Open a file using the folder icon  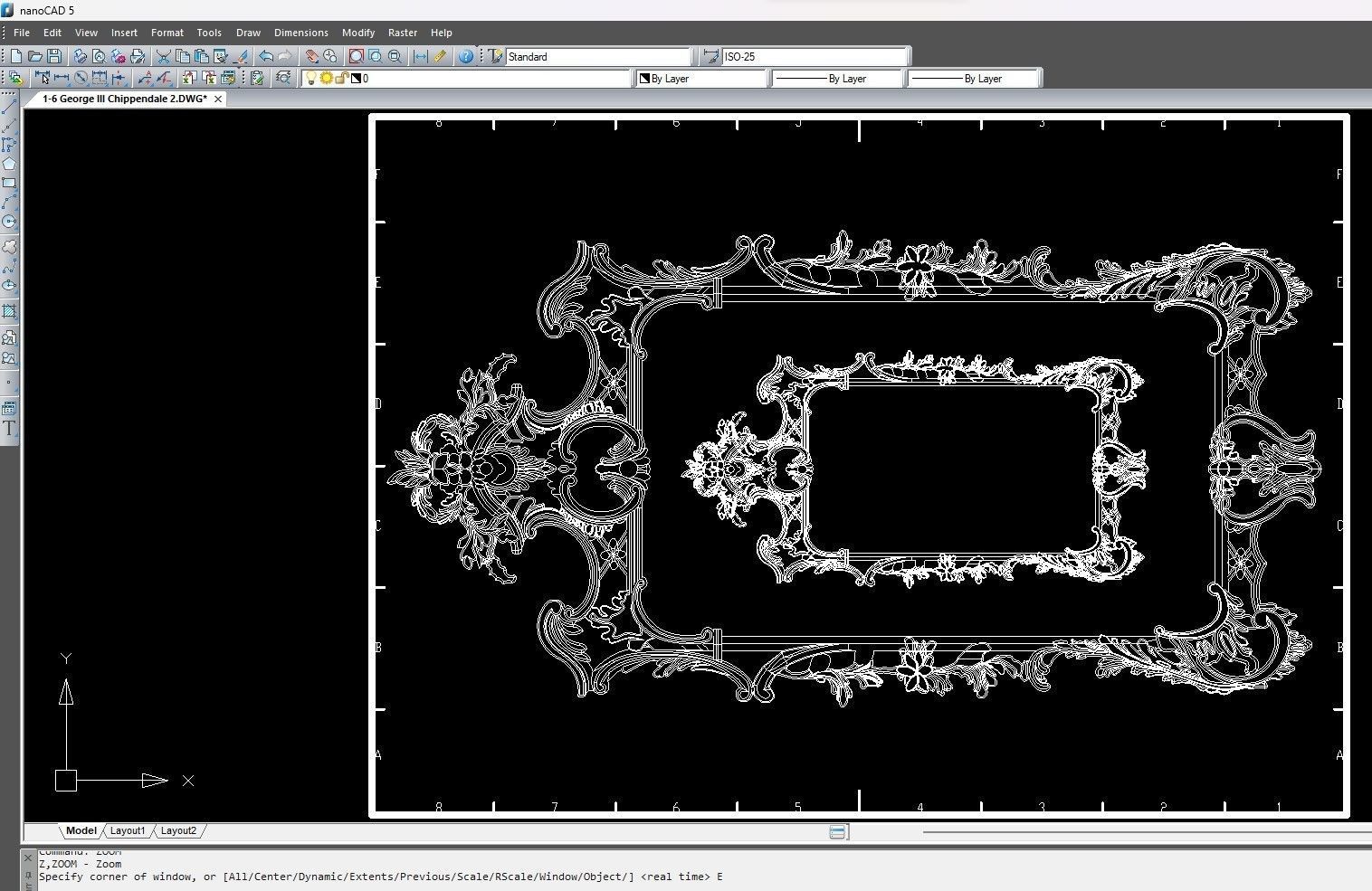click(34, 56)
